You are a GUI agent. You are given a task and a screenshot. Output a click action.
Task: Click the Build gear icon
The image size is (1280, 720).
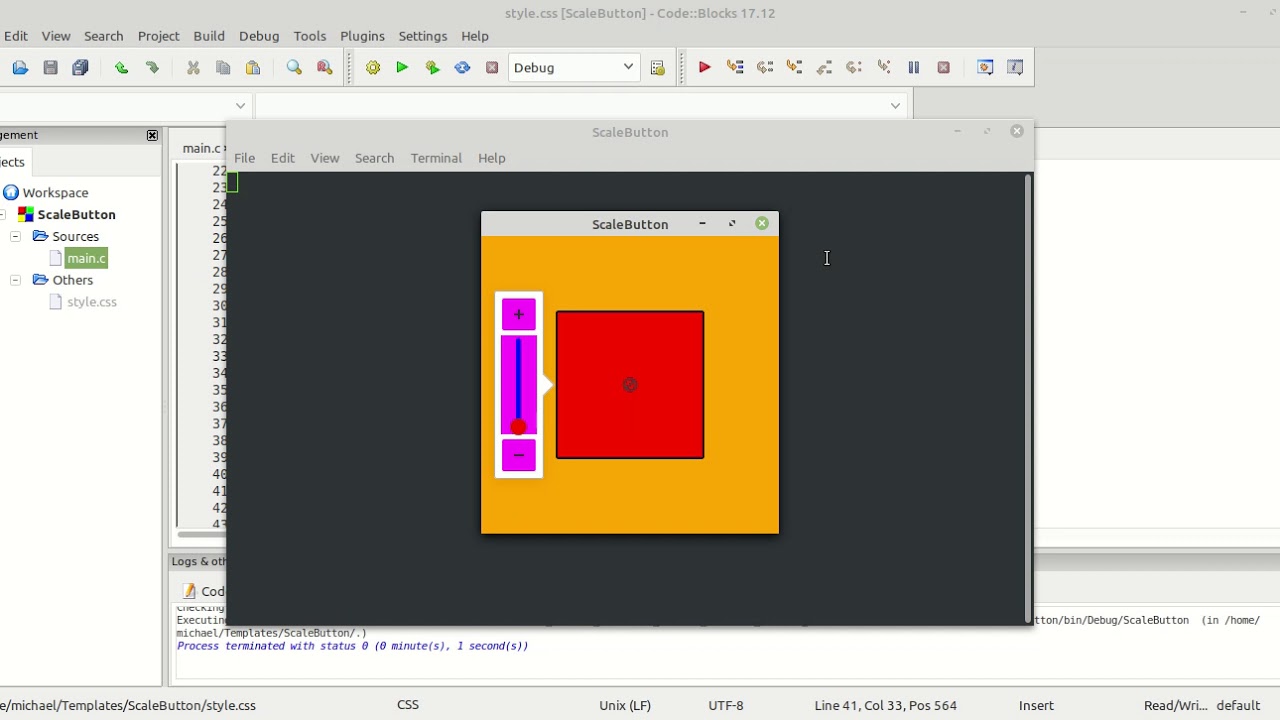(373, 68)
